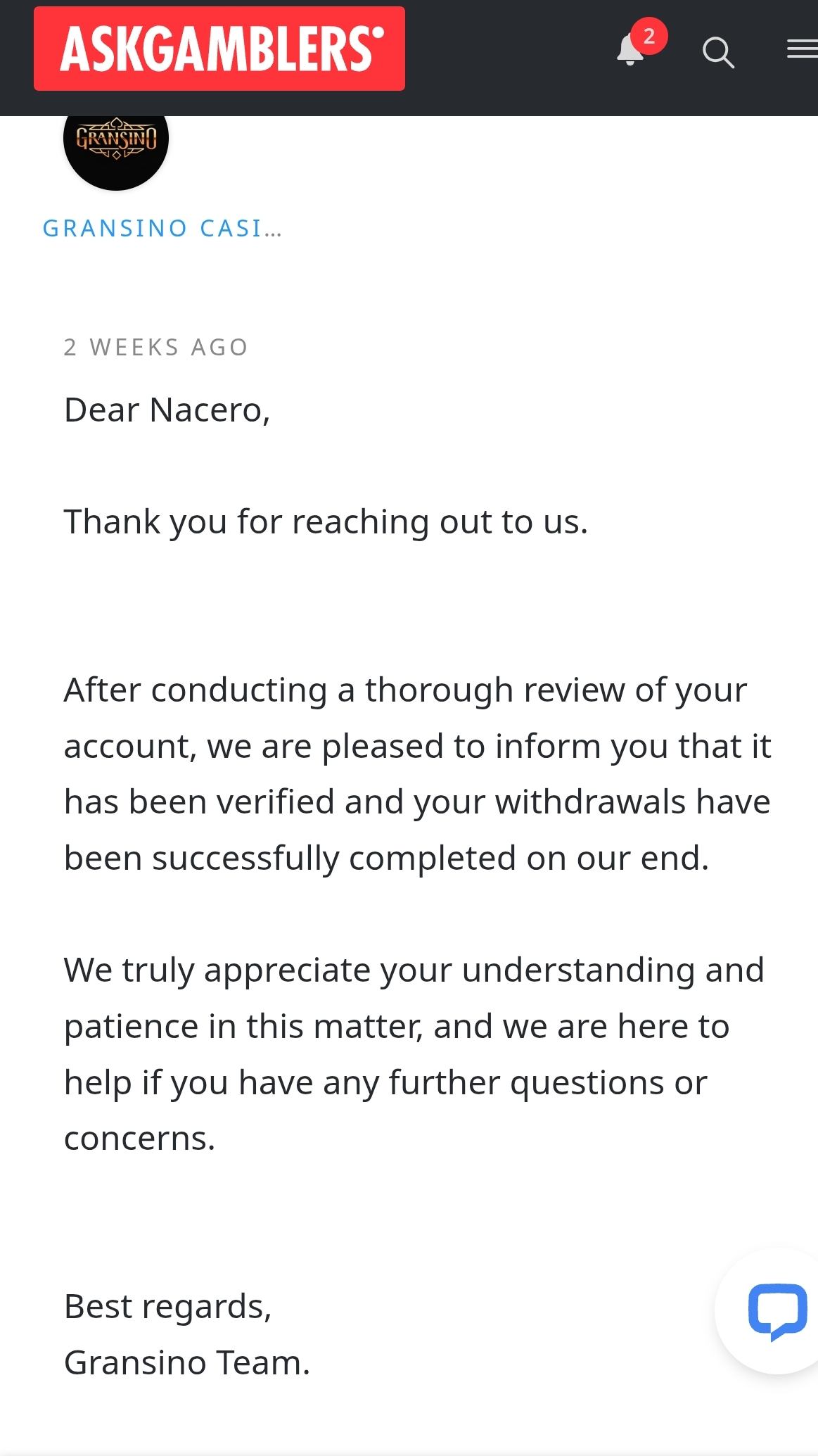Click the word "concerns." ending the paragraph
818x1456 pixels.
tap(139, 1139)
